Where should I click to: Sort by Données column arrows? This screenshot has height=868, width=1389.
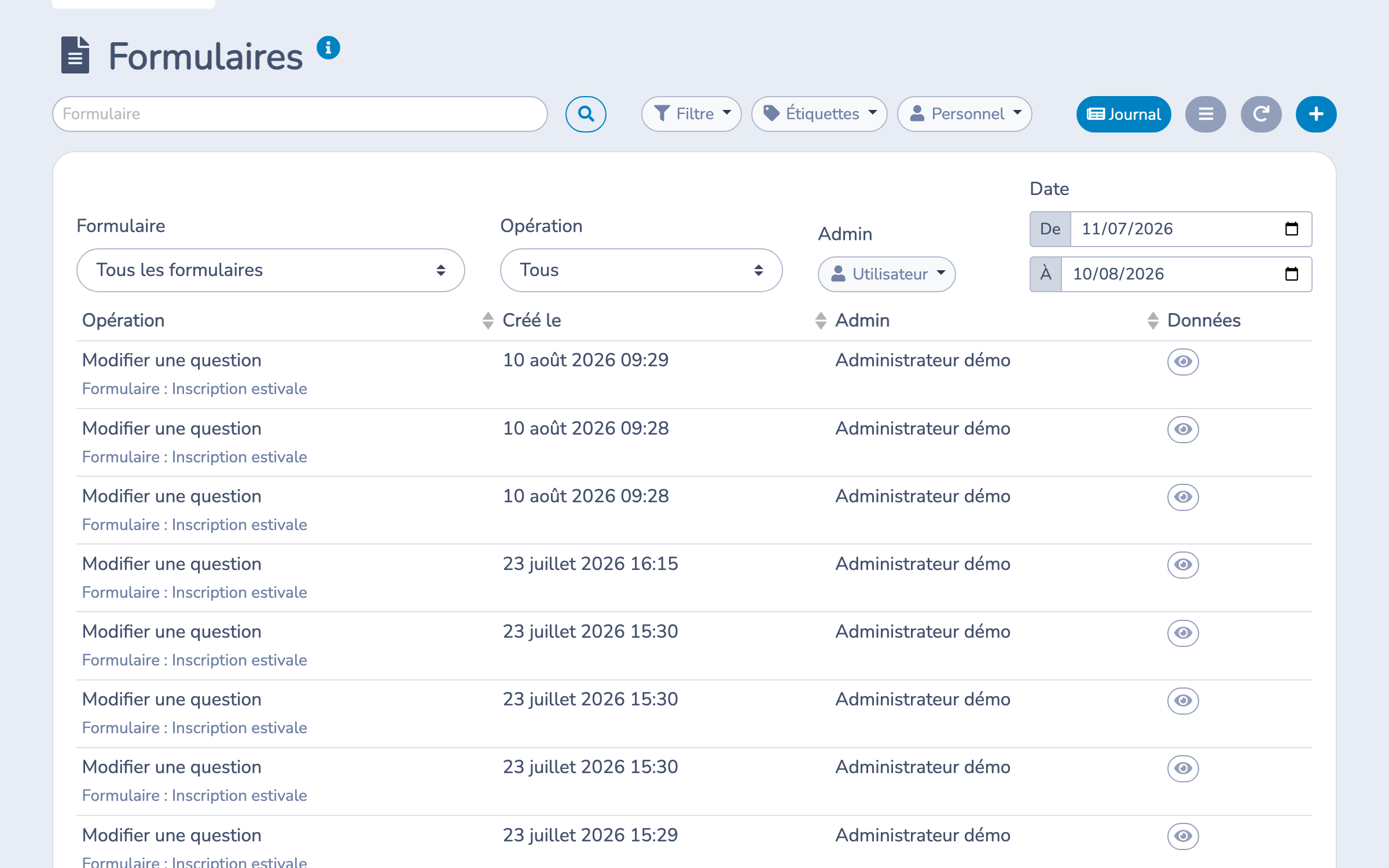pos(1153,321)
